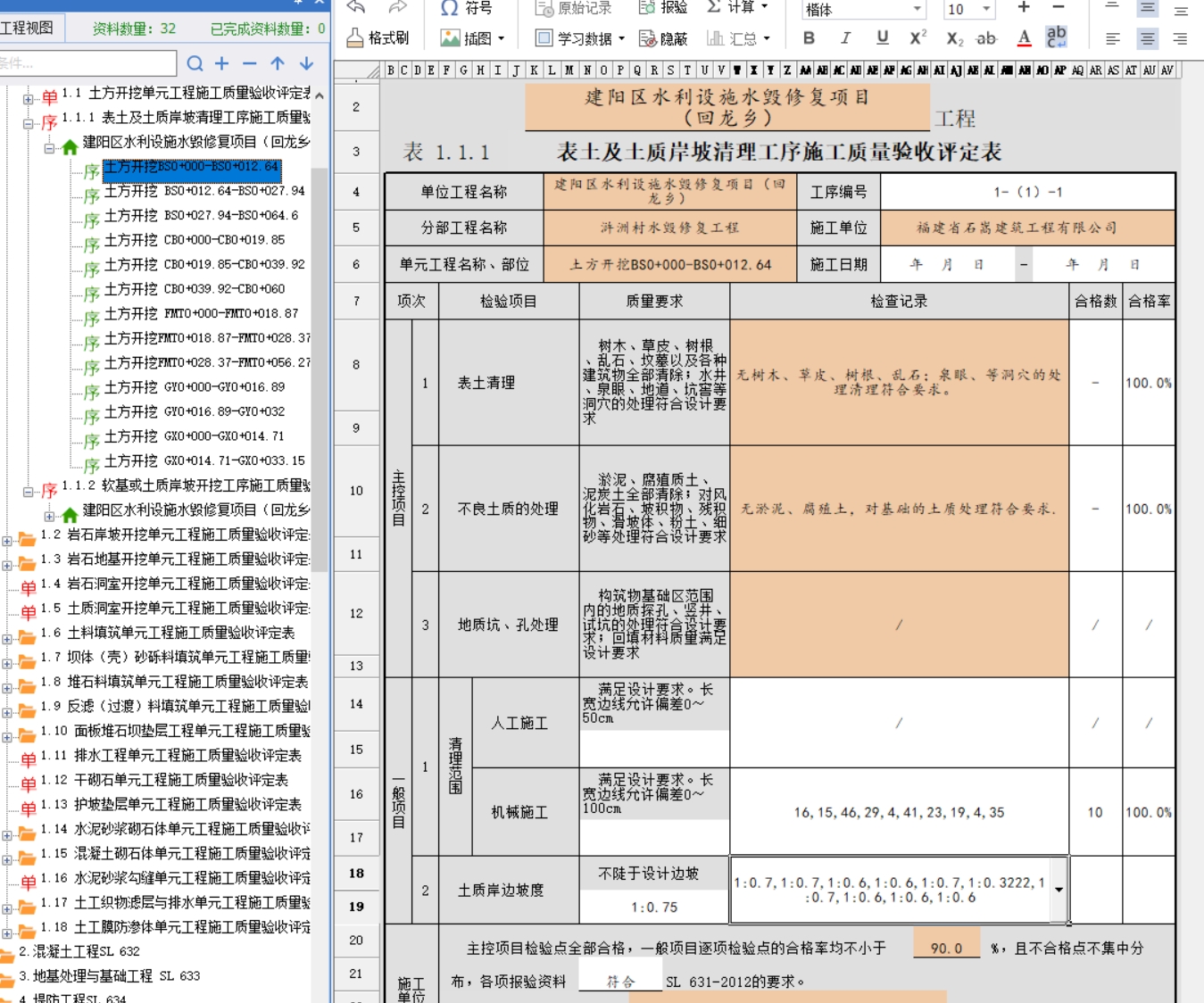The image size is (1204, 1003).
Task: Open the 符号 symbol inserter
Action: pos(466,8)
